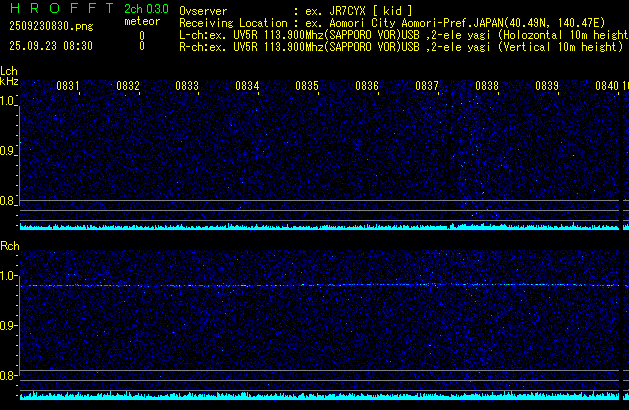Jump to the 0835 time marker

pyautogui.click(x=307, y=87)
